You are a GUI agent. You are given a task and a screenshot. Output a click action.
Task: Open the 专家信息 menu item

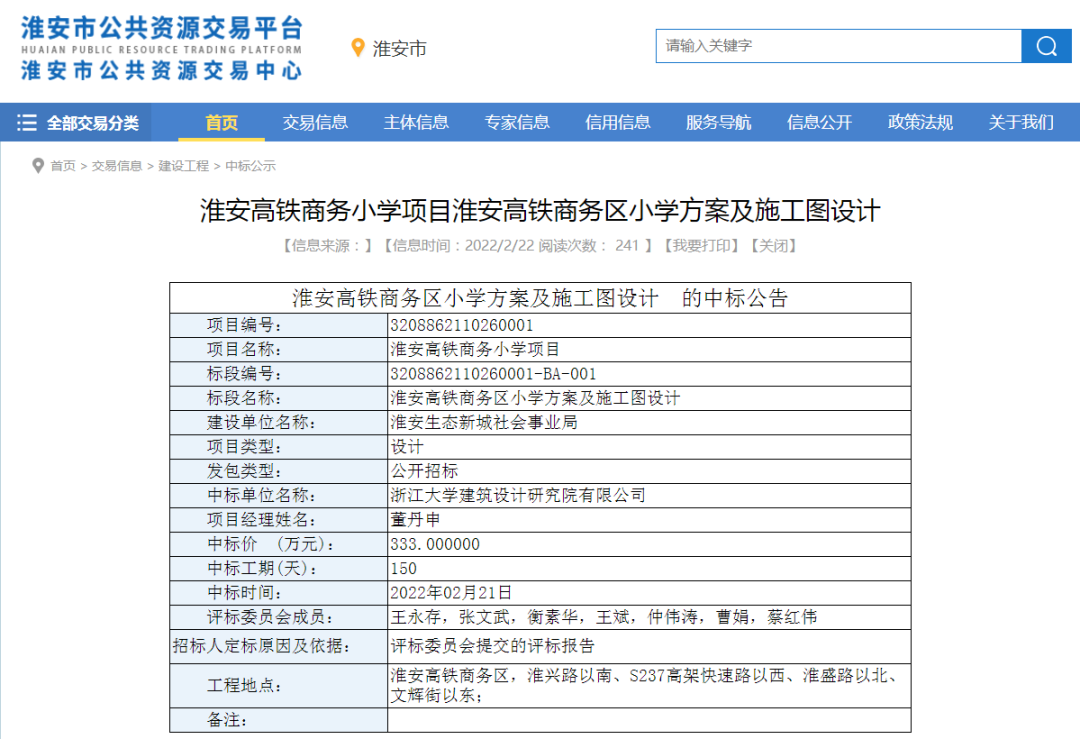[x=517, y=123]
